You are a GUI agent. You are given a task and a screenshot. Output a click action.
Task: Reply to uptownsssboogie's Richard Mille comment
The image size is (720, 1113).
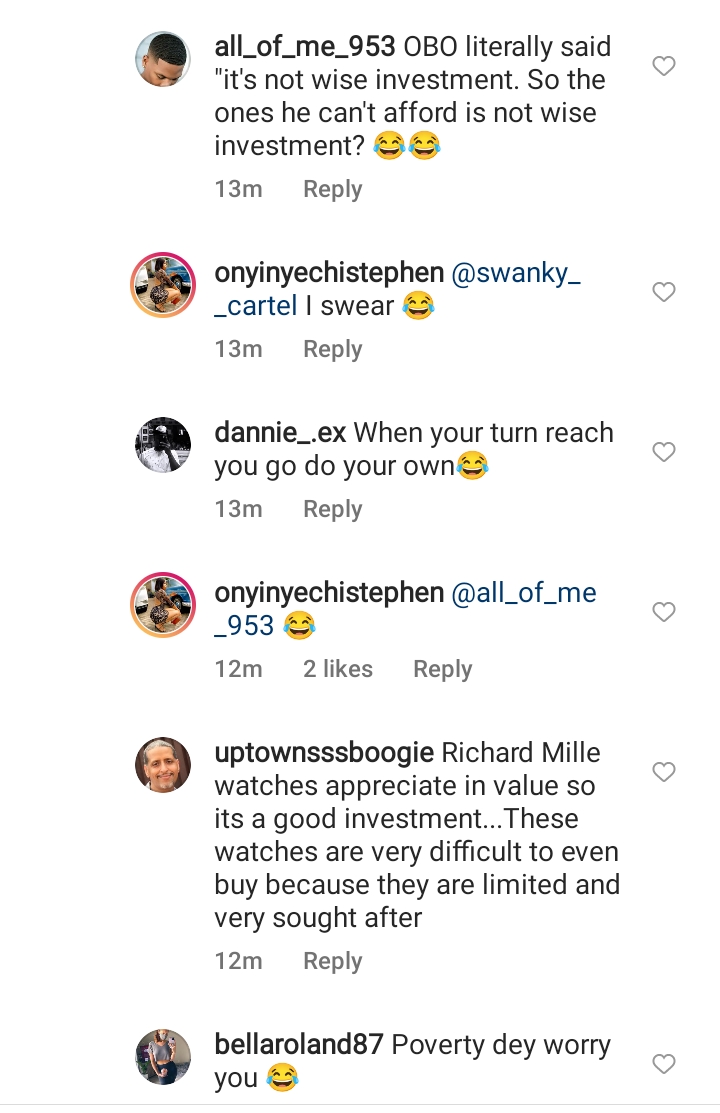pyautogui.click(x=332, y=961)
